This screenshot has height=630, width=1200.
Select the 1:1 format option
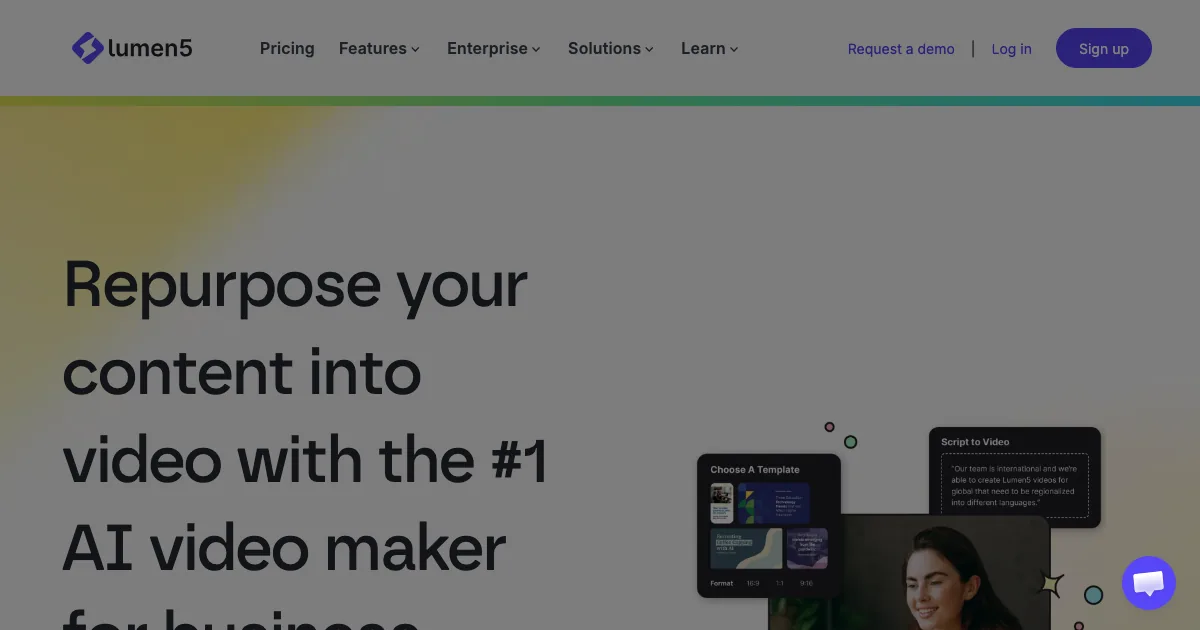point(780,583)
